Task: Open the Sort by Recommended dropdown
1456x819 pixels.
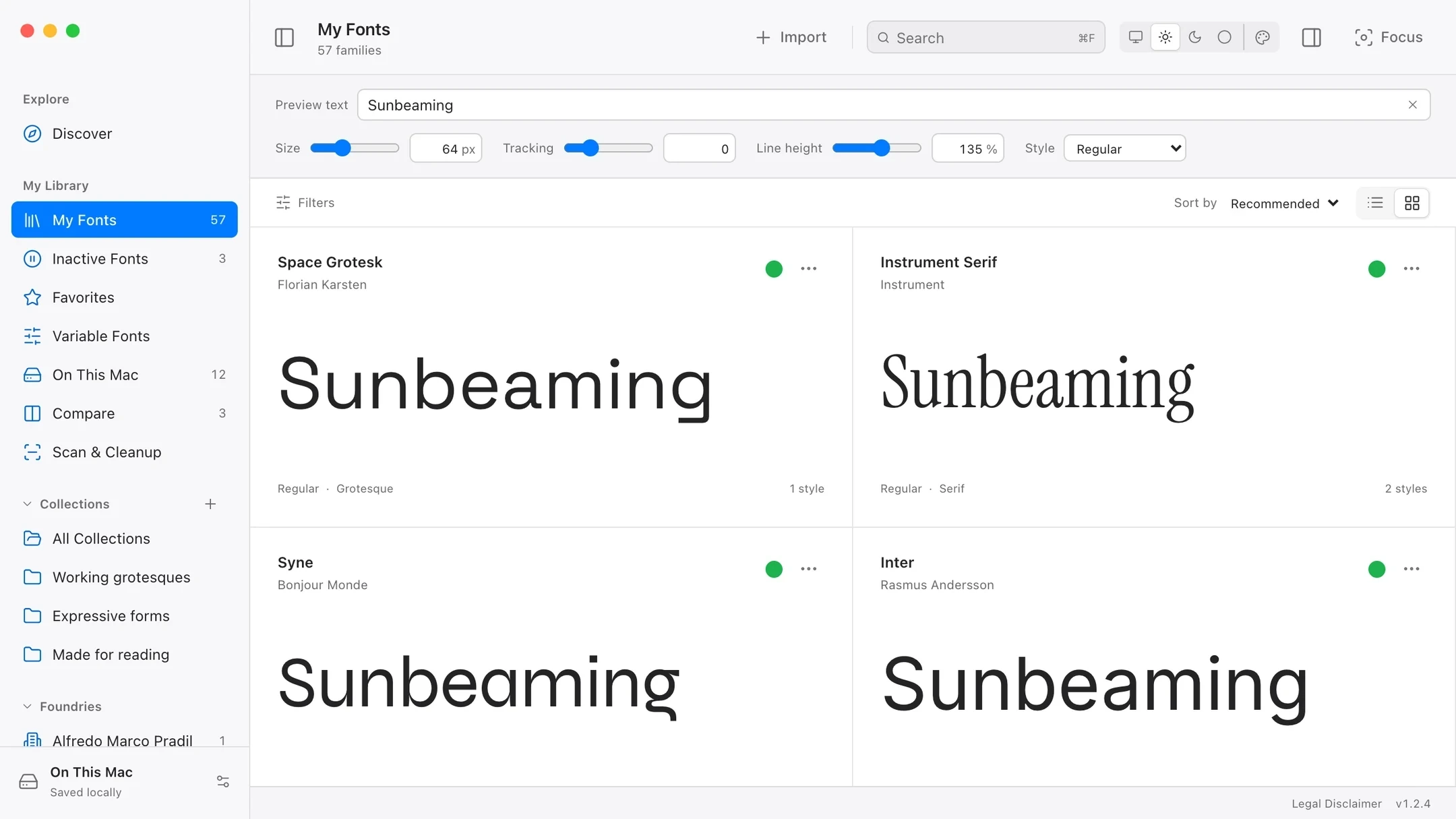Action: click(1285, 203)
